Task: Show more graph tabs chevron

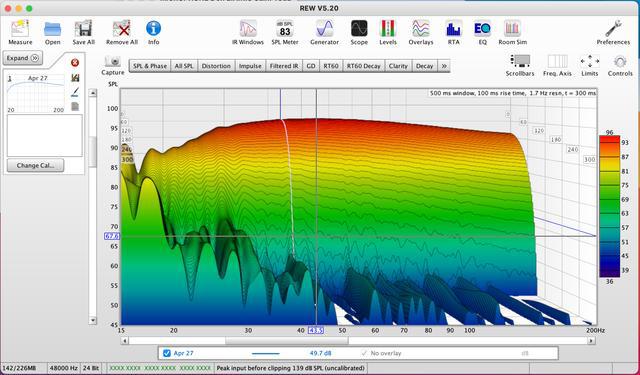Action: pyautogui.click(x=444, y=66)
